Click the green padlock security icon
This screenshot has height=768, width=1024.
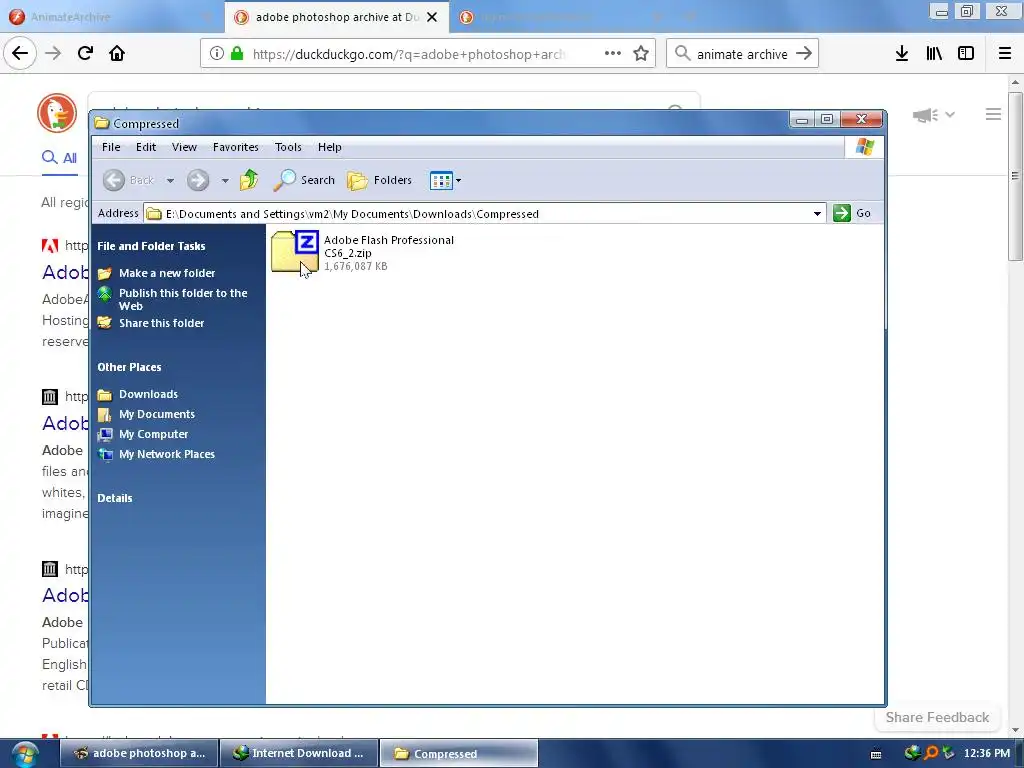click(x=237, y=54)
